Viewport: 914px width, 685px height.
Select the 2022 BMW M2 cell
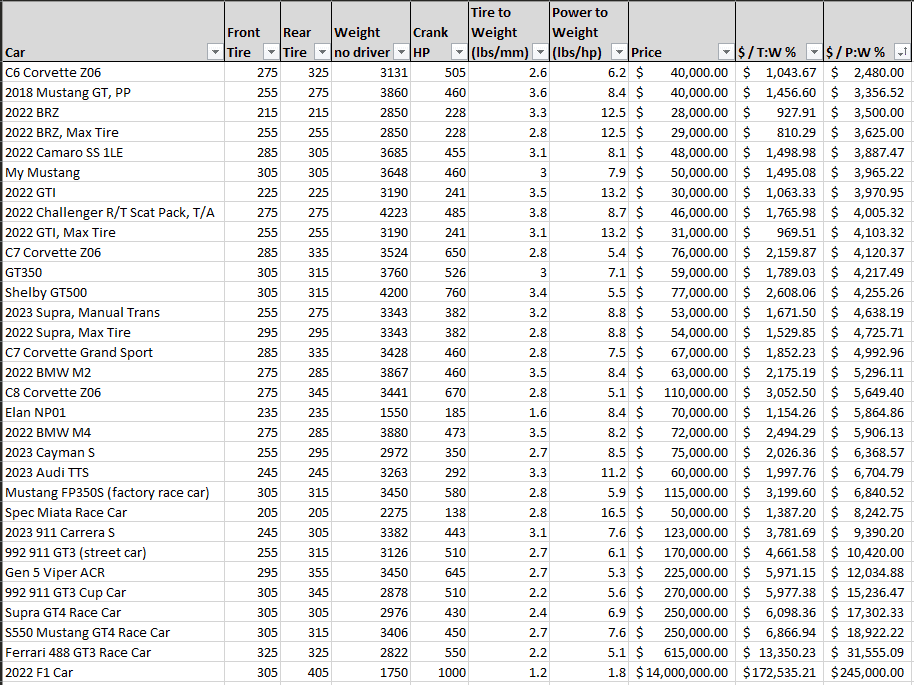pyautogui.click(x=113, y=373)
